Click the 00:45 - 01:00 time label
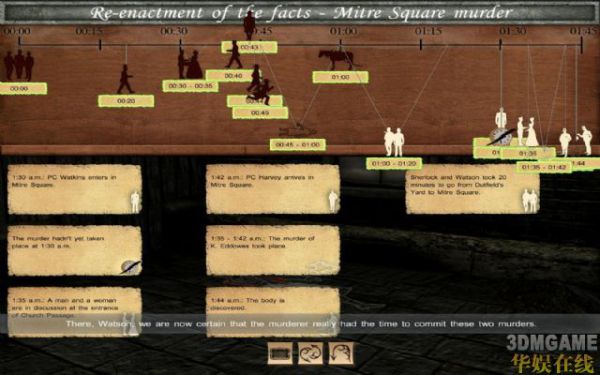The image size is (600, 375). [x=298, y=145]
